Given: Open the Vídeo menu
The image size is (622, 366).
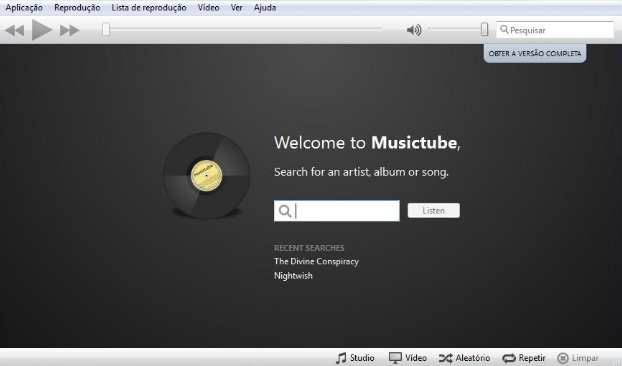Looking at the screenshot, I should click(x=209, y=8).
